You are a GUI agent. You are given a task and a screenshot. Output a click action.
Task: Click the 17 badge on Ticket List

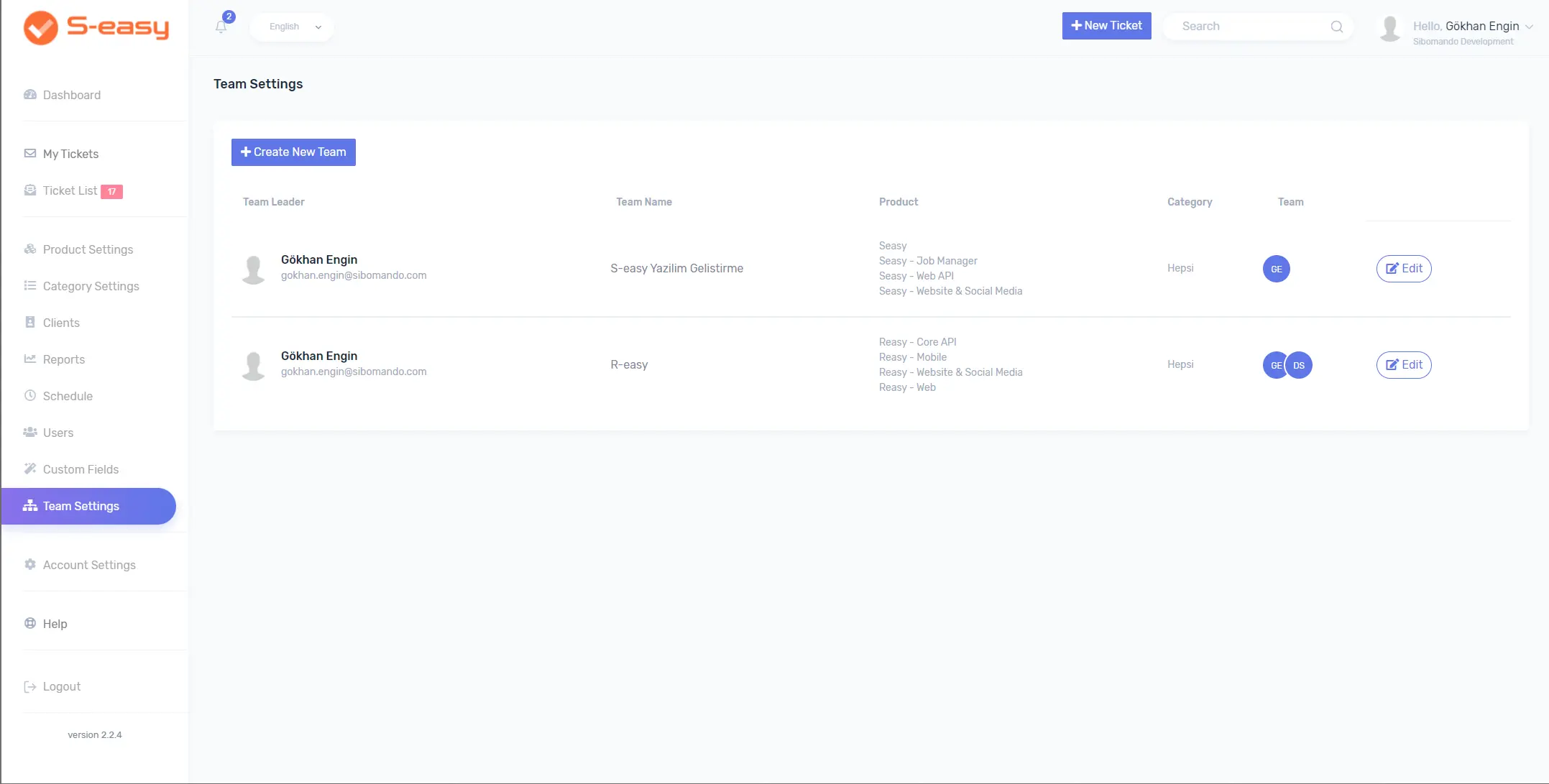[x=111, y=192]
